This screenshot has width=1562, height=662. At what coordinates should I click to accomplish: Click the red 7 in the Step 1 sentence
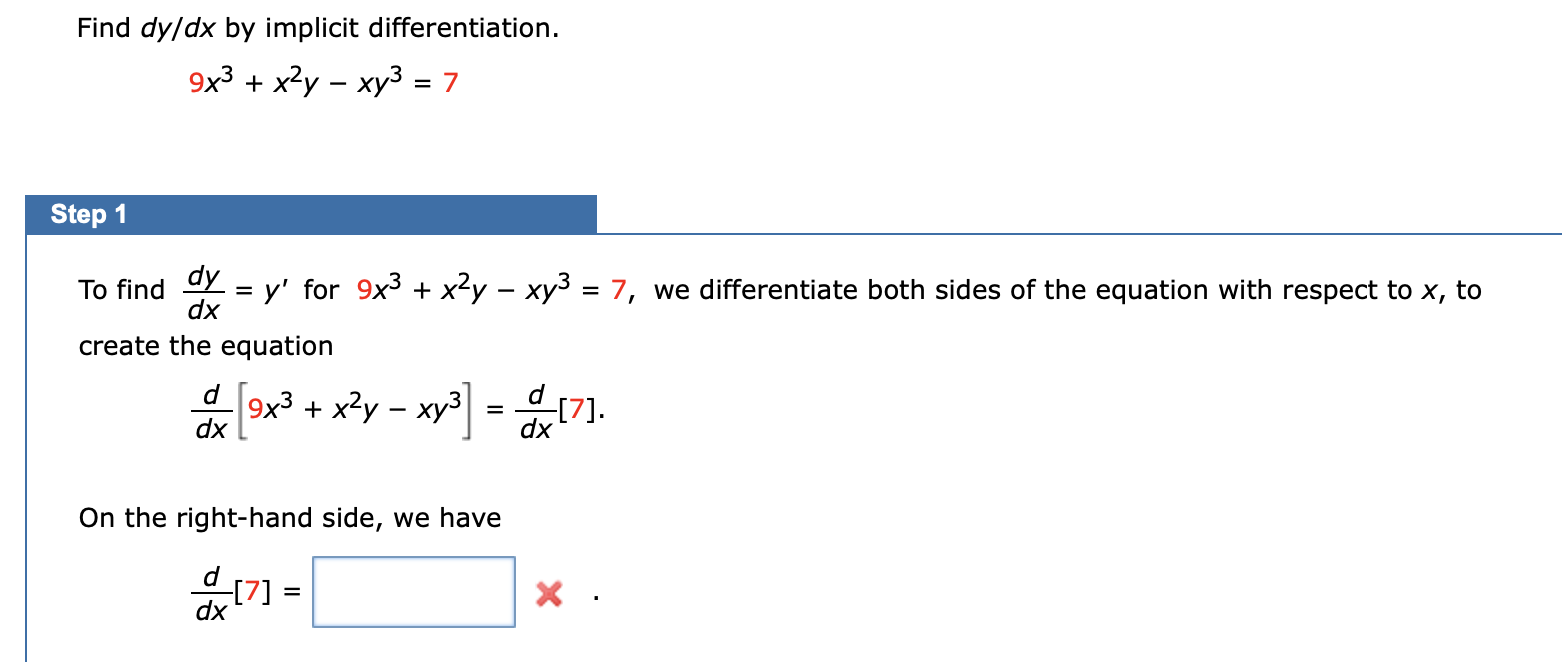click(619, 291)
